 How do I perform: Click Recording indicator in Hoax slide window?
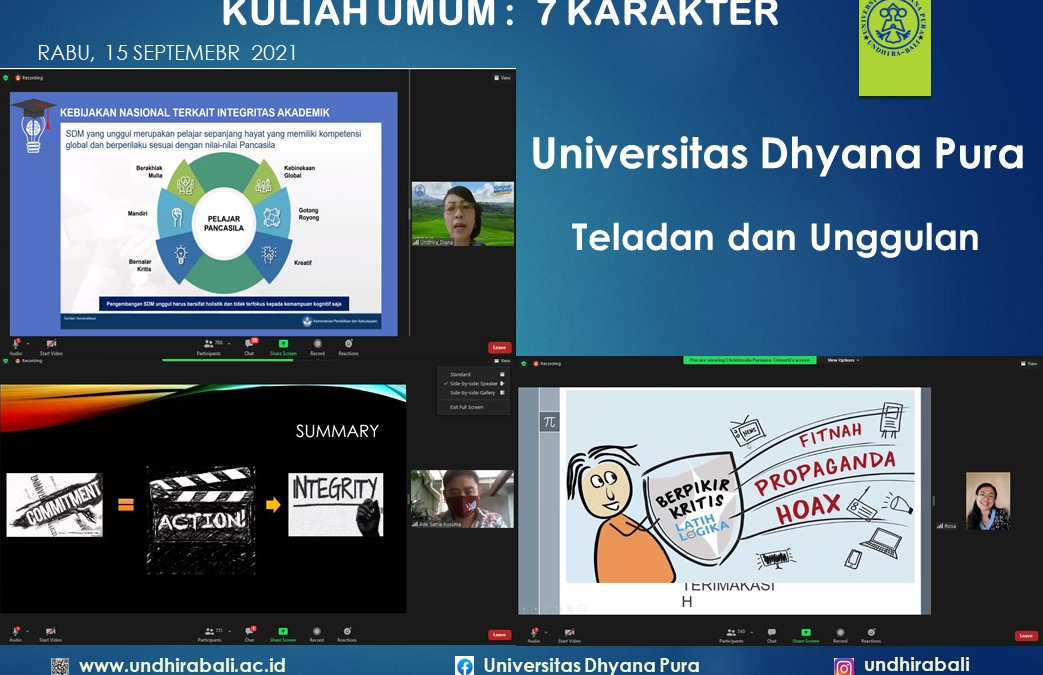coord(548,364)
